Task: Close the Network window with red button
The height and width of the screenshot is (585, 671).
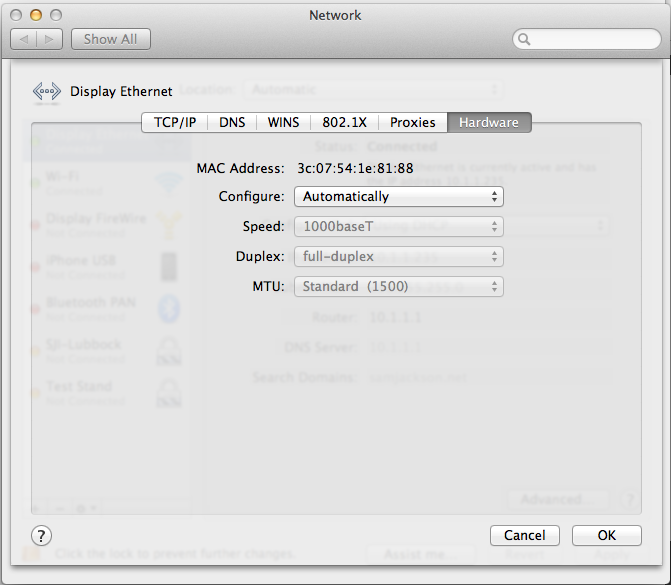Action: (x=16, y=15)
